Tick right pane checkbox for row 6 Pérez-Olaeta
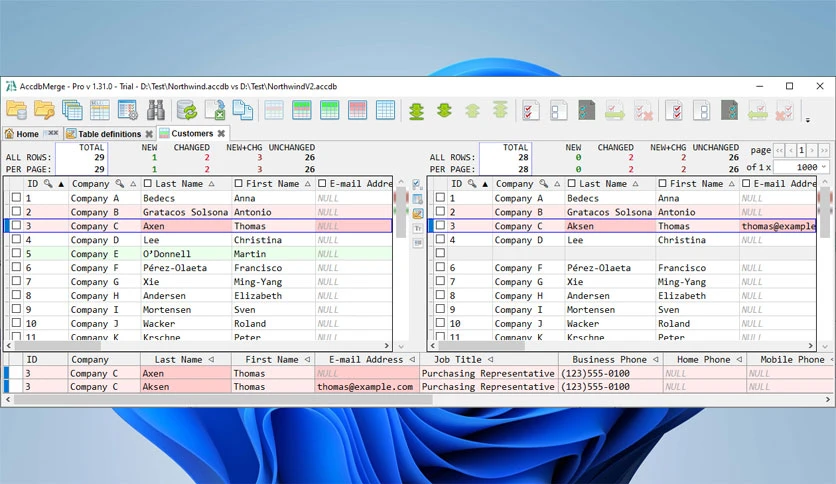This screenshot has height=484, width=836. coord(440,267)
